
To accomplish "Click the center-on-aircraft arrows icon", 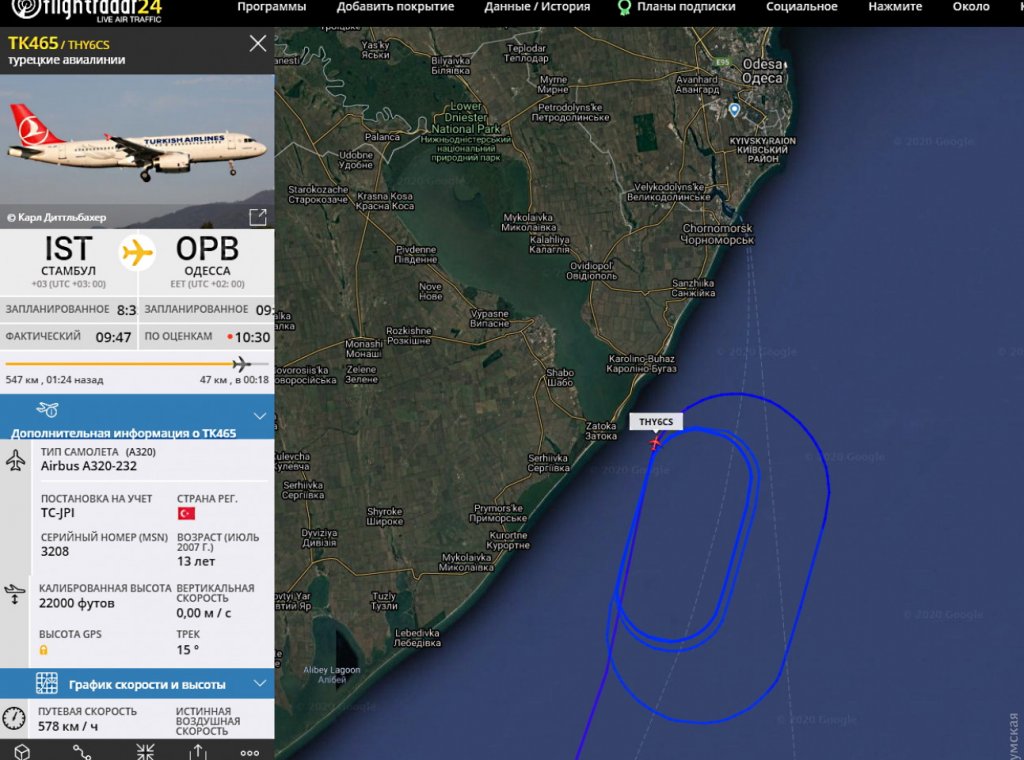I will pos(145,752).
